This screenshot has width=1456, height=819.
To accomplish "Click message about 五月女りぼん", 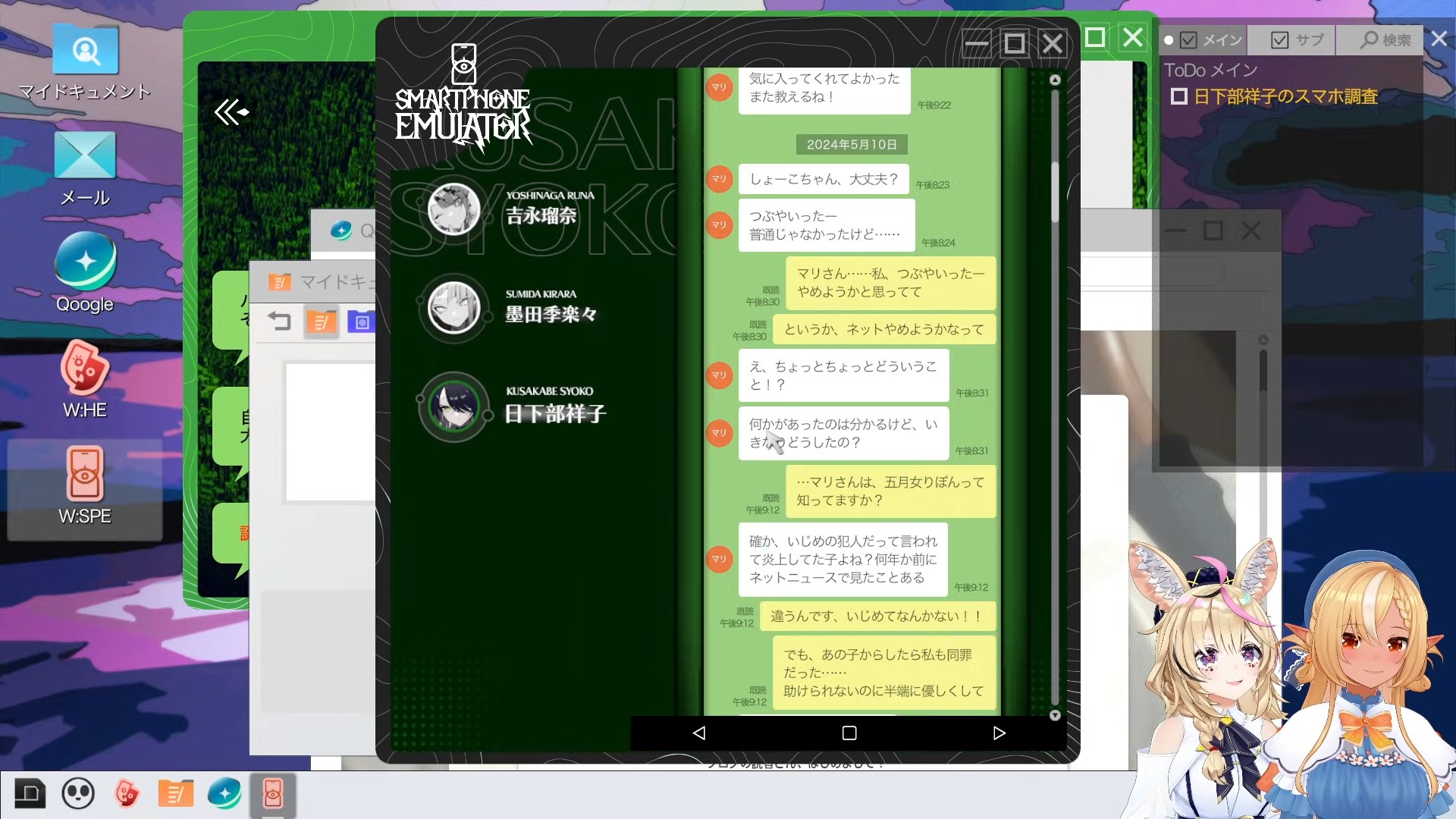I will tap(891, 491).
